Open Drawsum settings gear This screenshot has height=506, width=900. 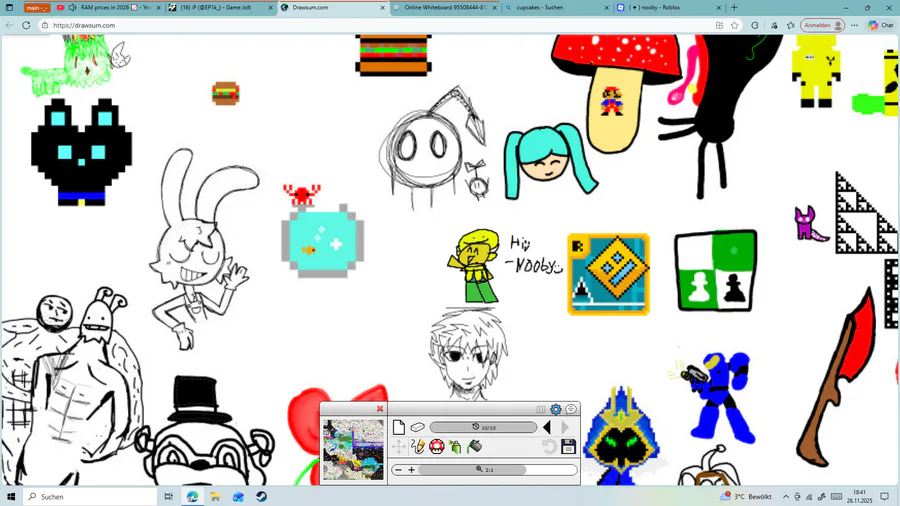tap(556, 409)
